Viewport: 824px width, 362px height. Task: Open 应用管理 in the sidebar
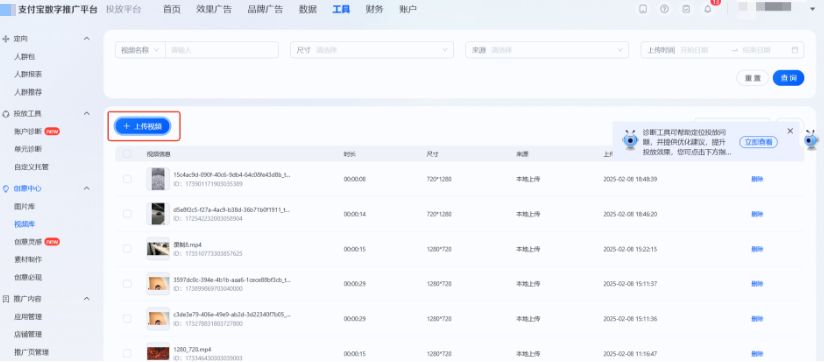point(28,317)
